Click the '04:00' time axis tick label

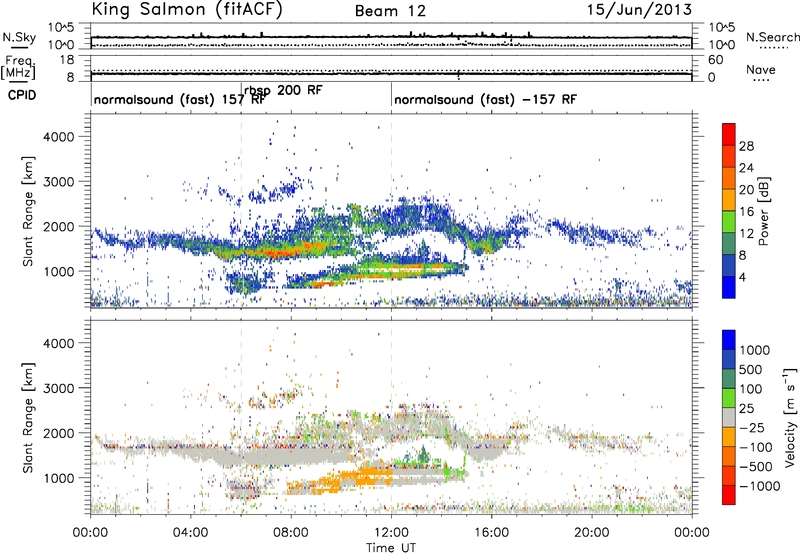tap(190, 533)
